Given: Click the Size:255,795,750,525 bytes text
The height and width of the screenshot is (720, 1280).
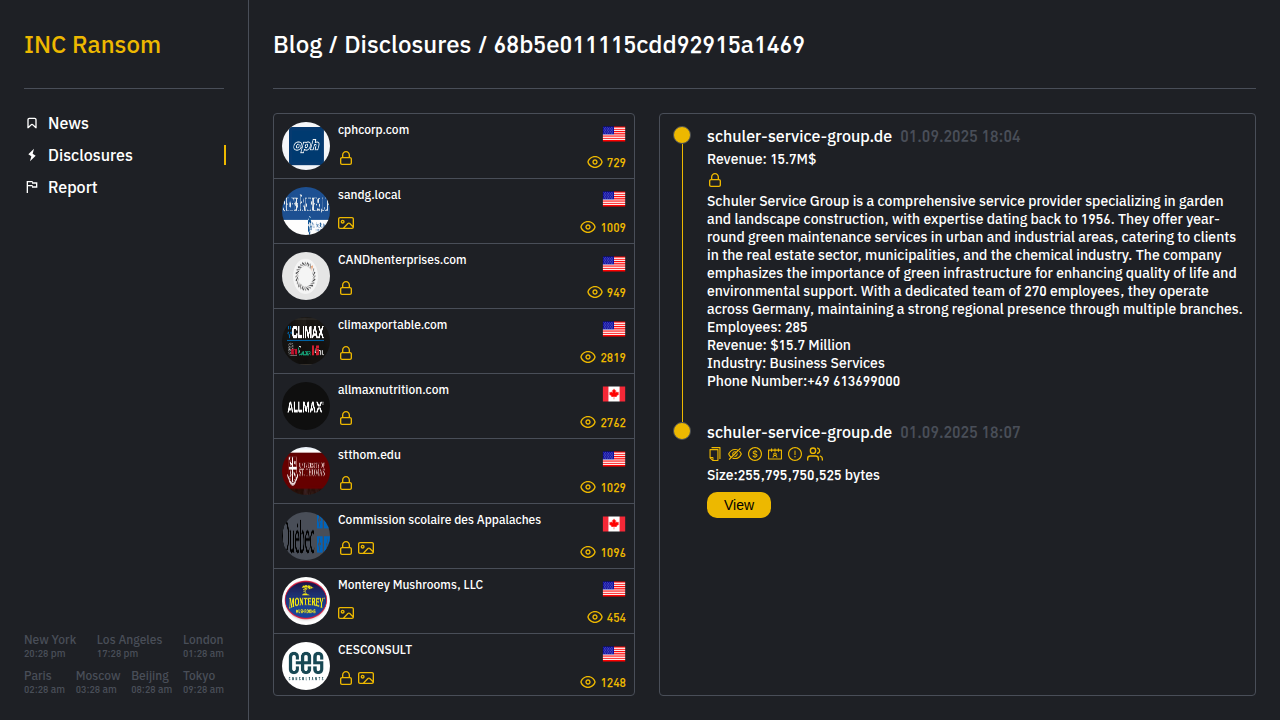Looking at the screenshot, I should [793, 475].
